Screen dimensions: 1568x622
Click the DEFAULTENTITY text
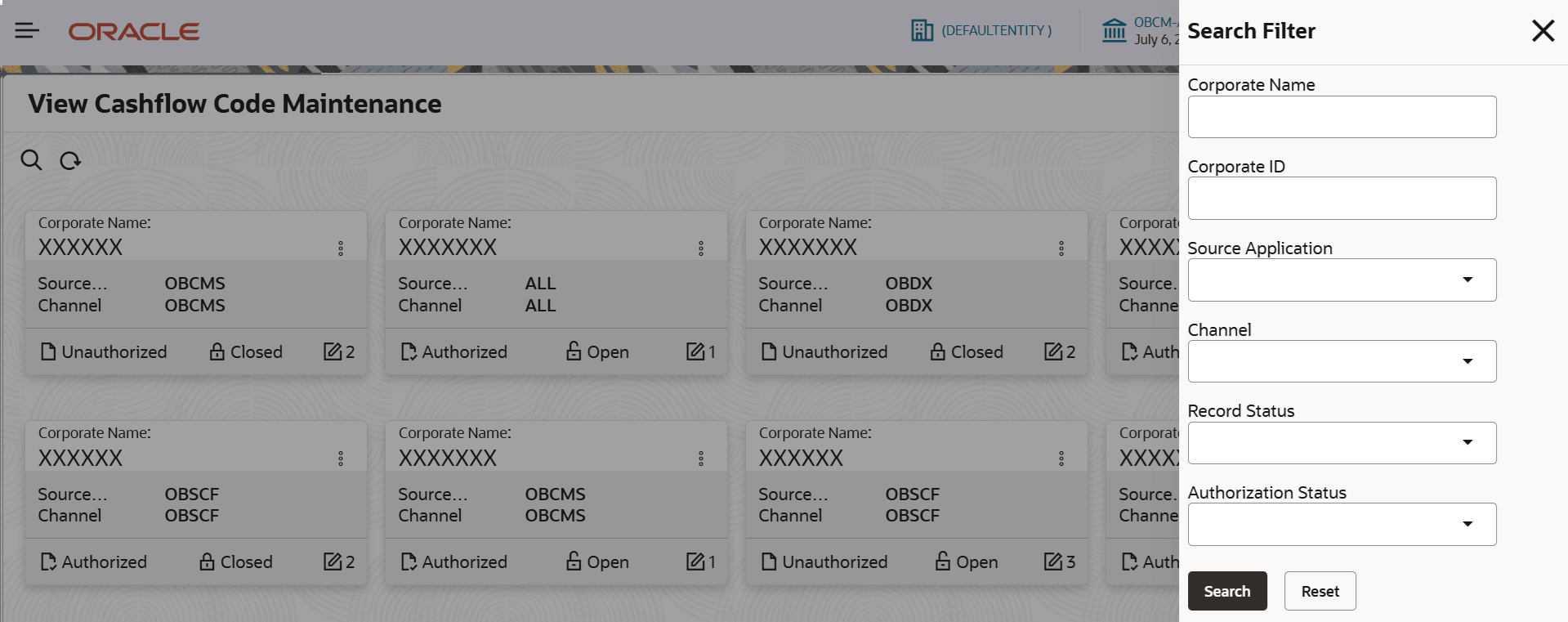click(996, 31)
